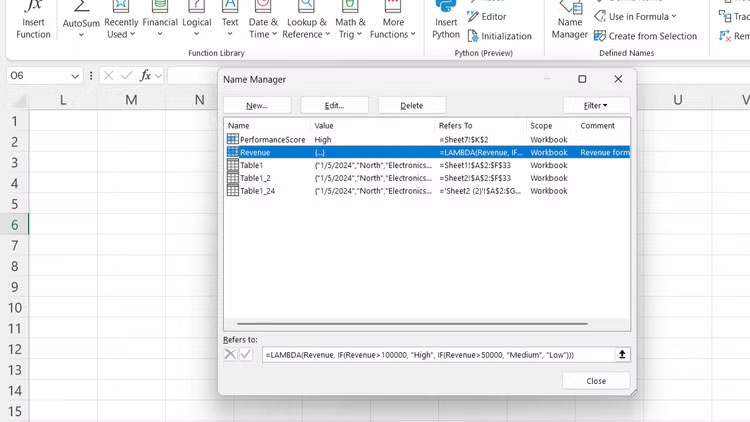750x422 pixels.
Task: Expand the AutoSum dropdown
Action: pos(80,34)
